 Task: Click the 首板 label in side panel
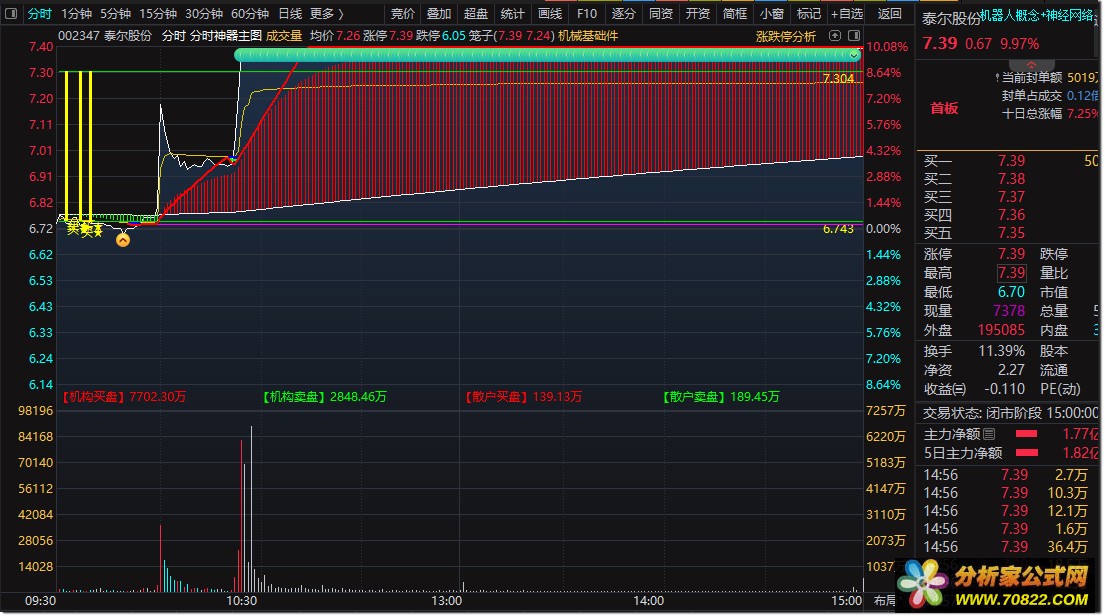(944, 108)
